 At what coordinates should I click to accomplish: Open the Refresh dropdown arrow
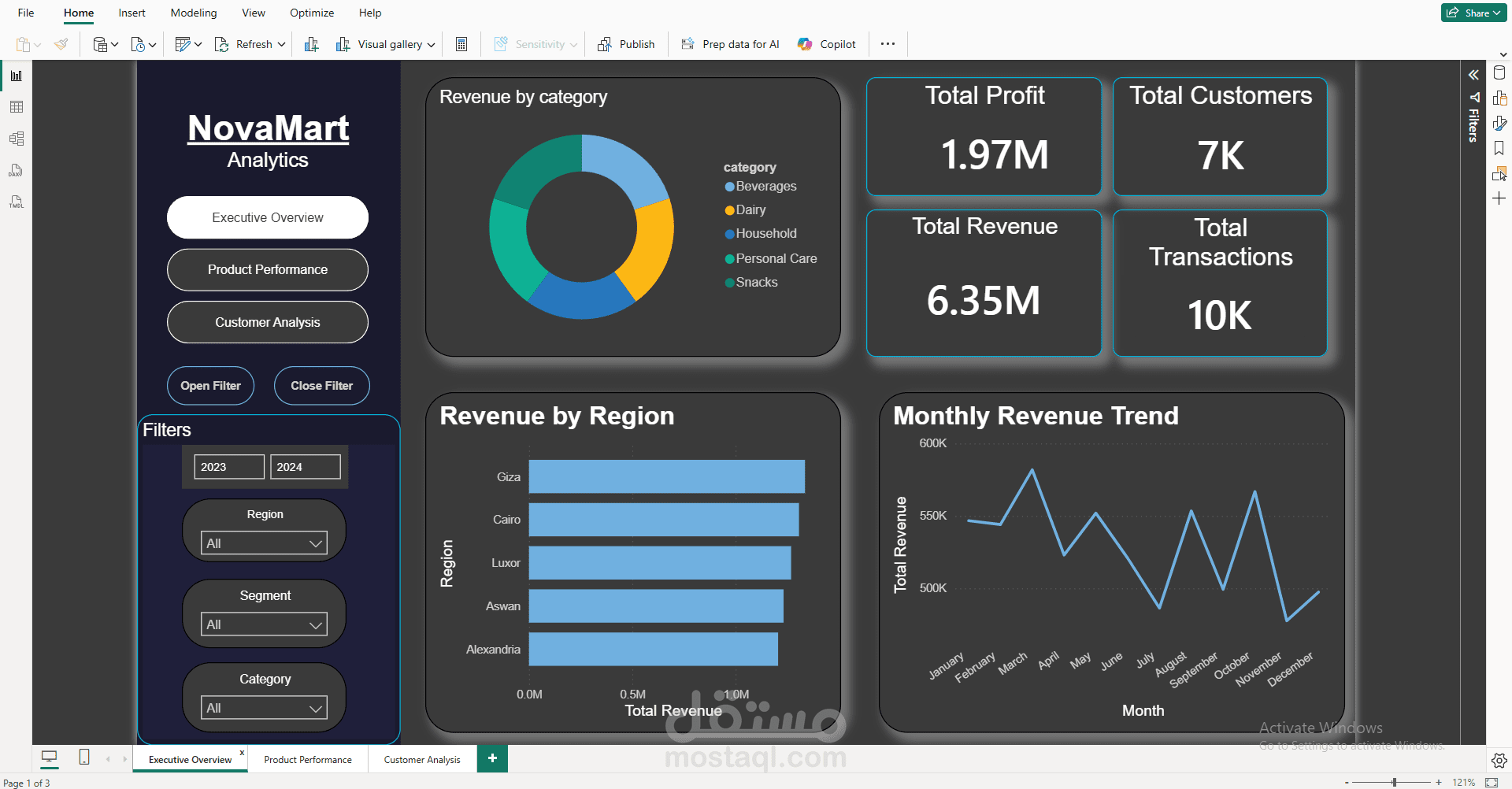pyautogui.click(x=281, y=45)
